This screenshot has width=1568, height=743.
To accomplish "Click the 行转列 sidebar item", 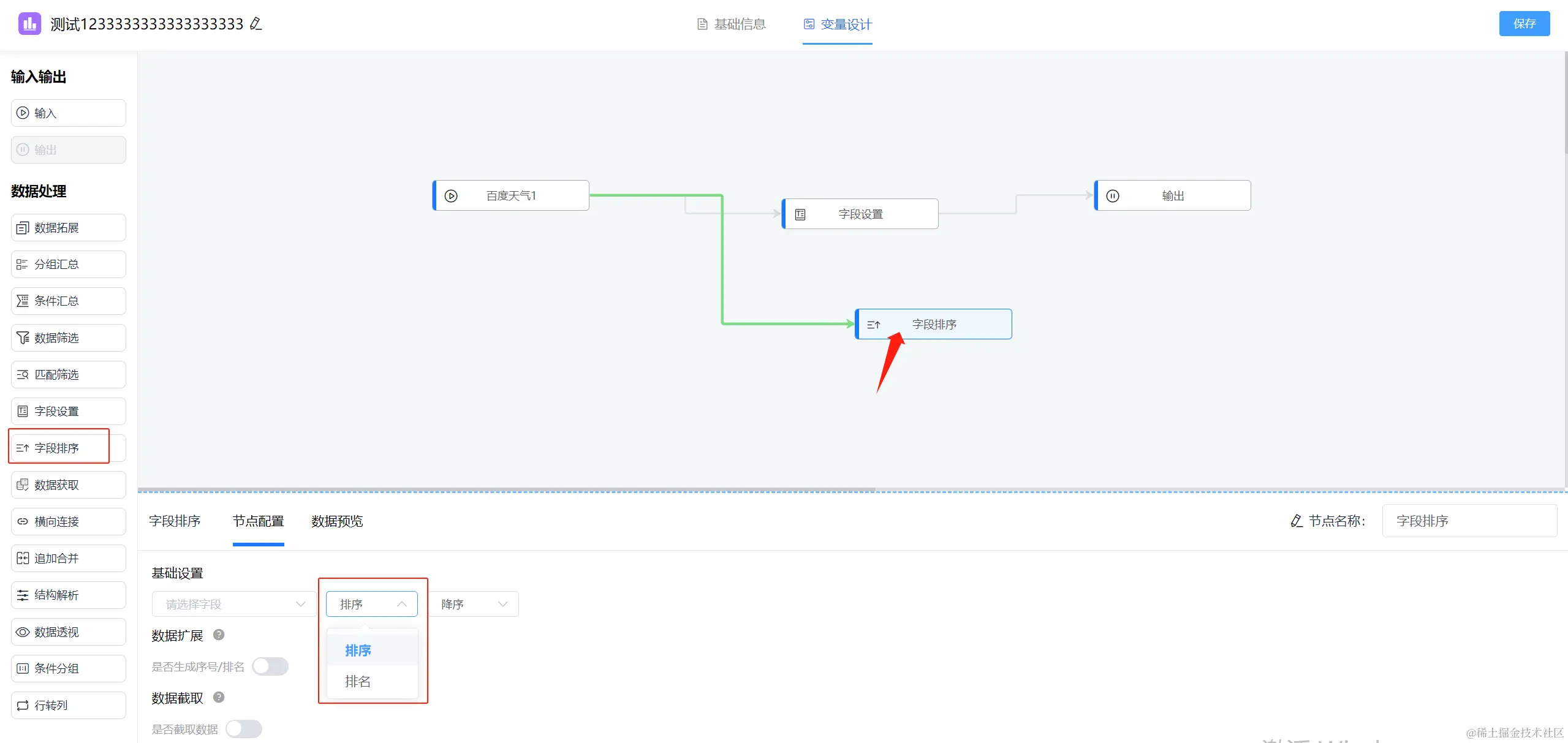I will (x=68, y=705).
